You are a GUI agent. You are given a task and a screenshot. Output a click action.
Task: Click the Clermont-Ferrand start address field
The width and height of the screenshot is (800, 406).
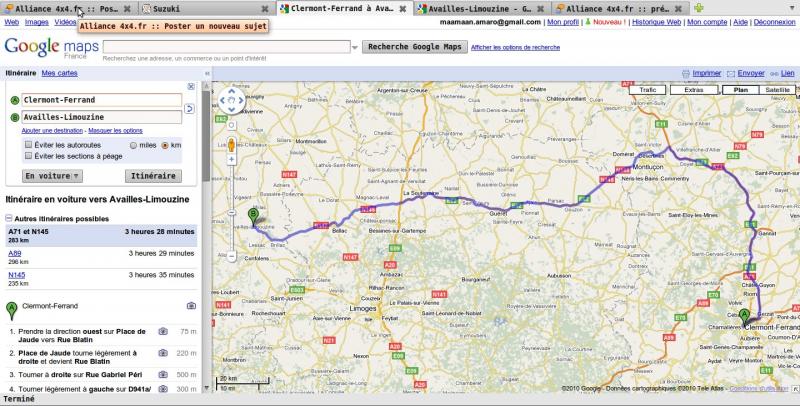click(x=102, y=100)
